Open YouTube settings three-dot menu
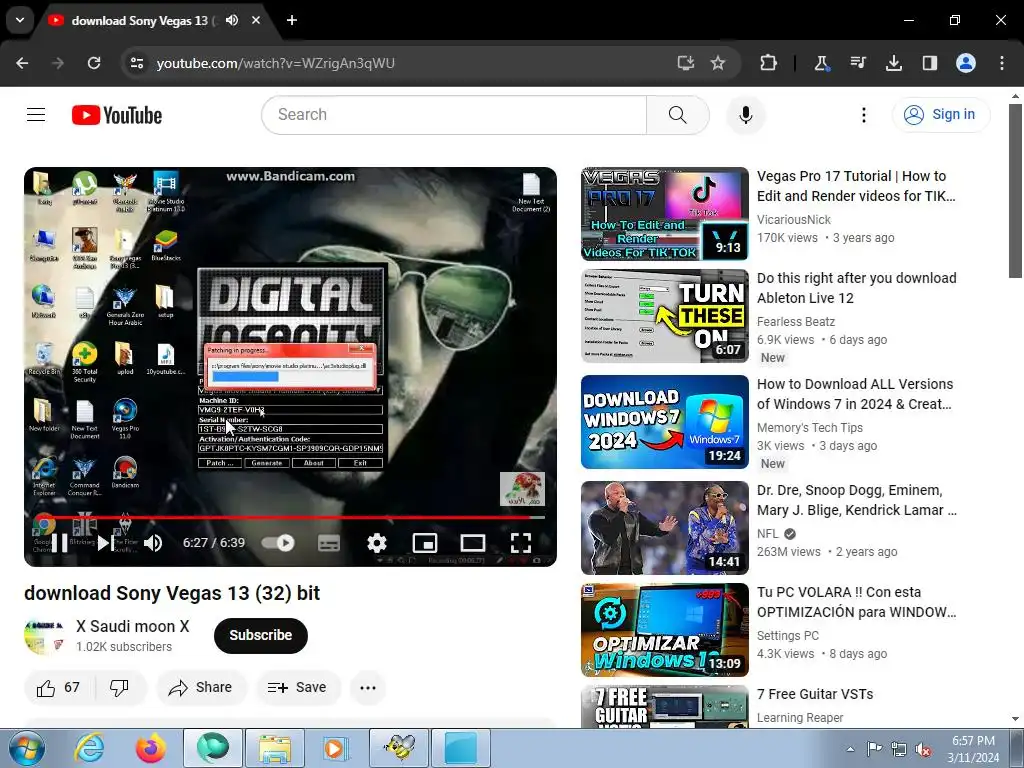Viewport: 1024px width, 768px height. click(x=863, y=115)
